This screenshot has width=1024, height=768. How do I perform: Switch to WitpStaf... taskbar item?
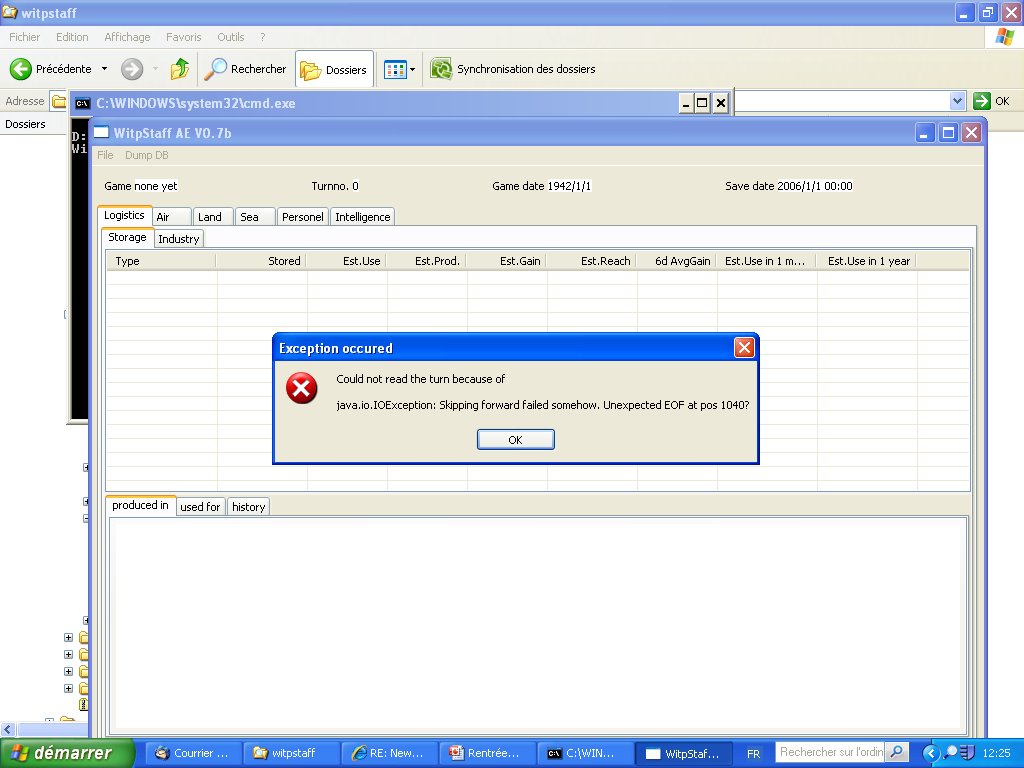point(683,753)
